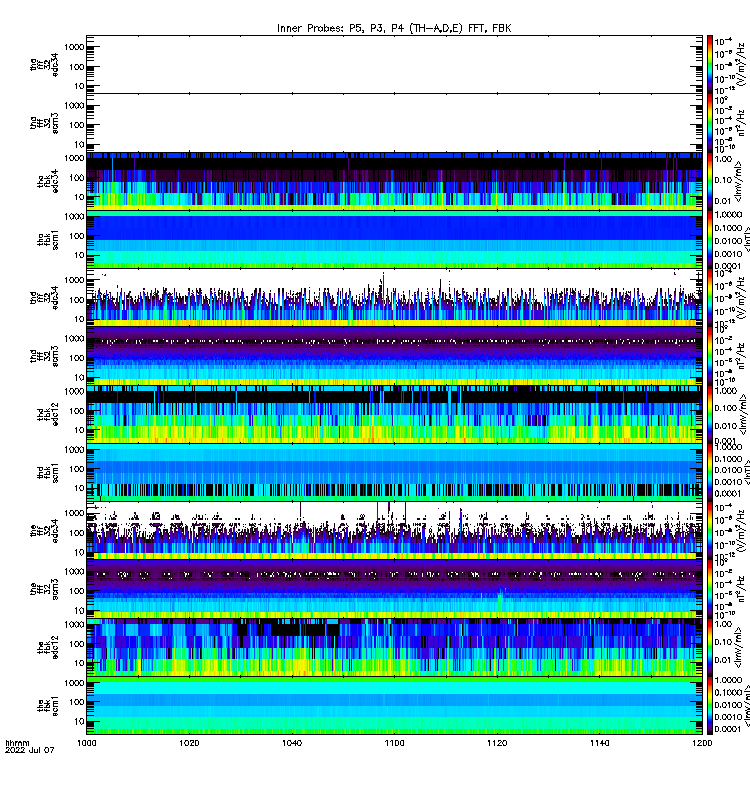Select the 'thd fbk scm1' panel label

[x=48, y=473]
